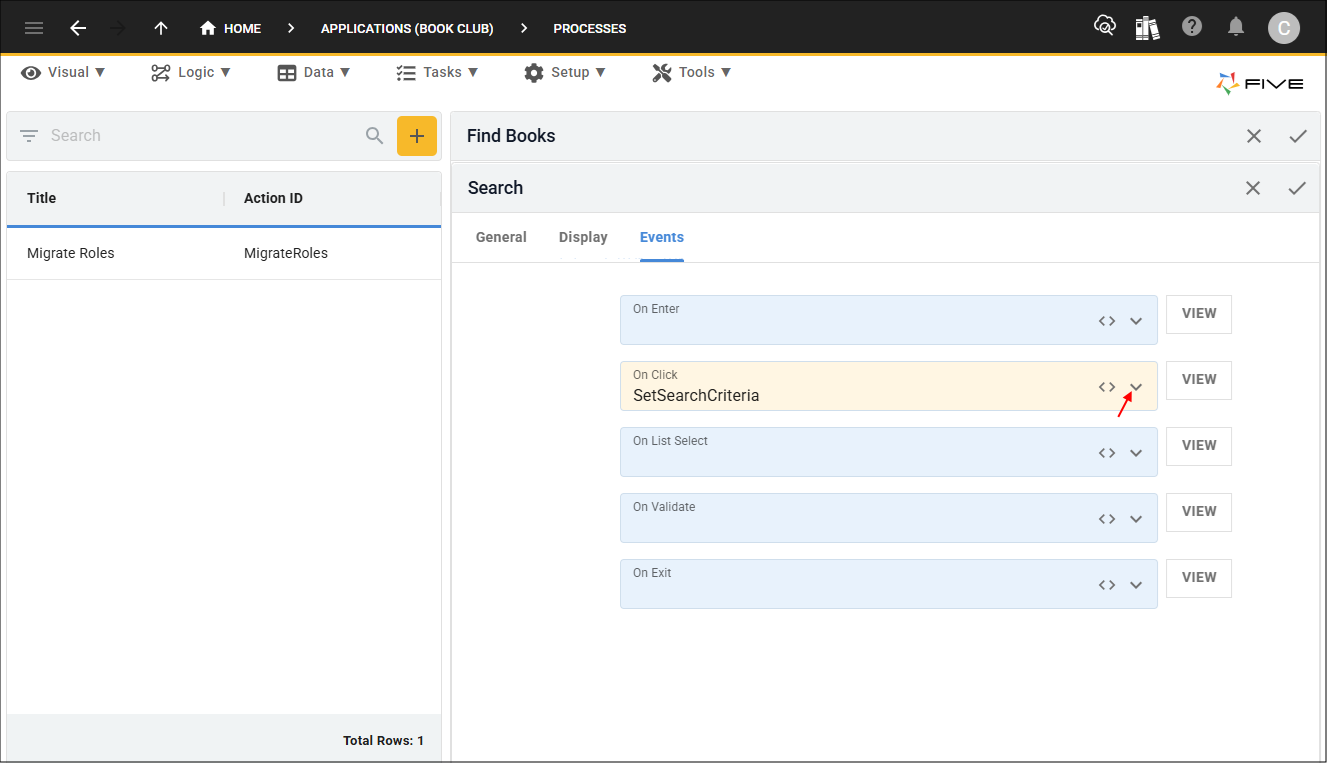Image resolution: width=1327 pixels, height=763 pixels.
Task: Click the MigrateRoles action ID cell
Action: [286, 253]
